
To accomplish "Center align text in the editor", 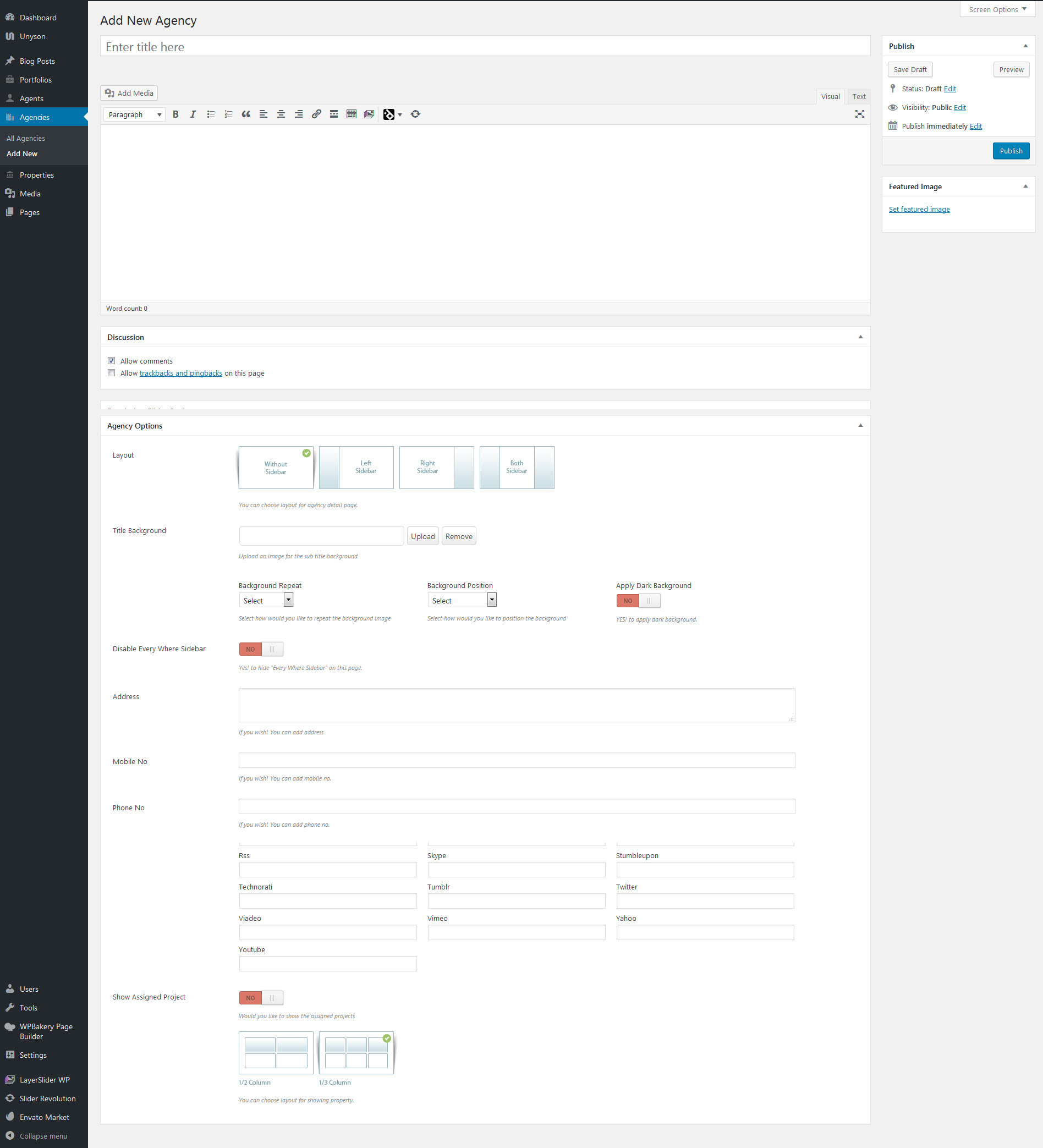I will 281,114.
